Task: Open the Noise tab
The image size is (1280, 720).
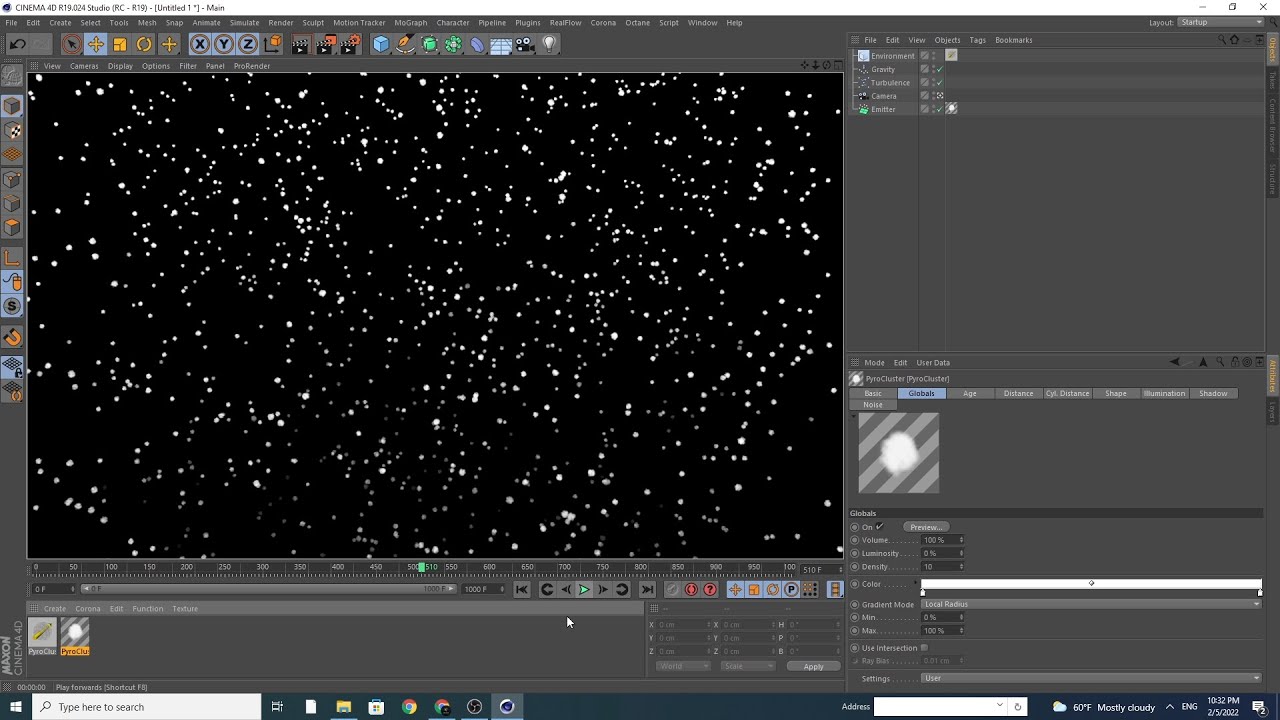Action: pyautogui.click(x=873, y=405)
